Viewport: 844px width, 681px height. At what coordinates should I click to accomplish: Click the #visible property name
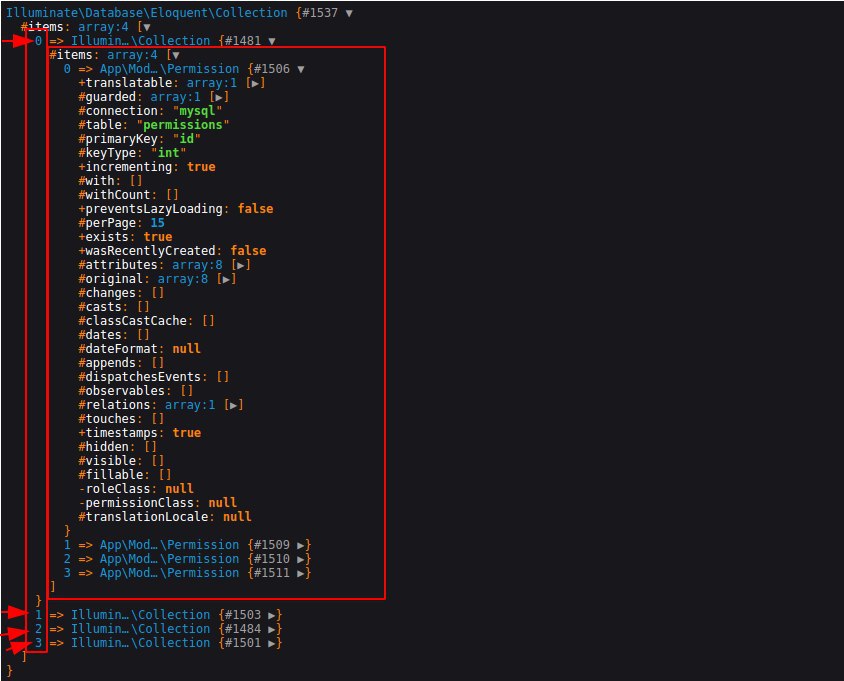click(x=107, y=461)
